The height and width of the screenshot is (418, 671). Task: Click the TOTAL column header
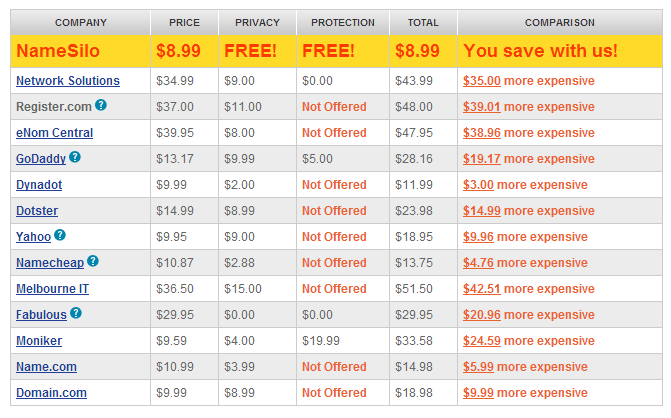(423, 23)
